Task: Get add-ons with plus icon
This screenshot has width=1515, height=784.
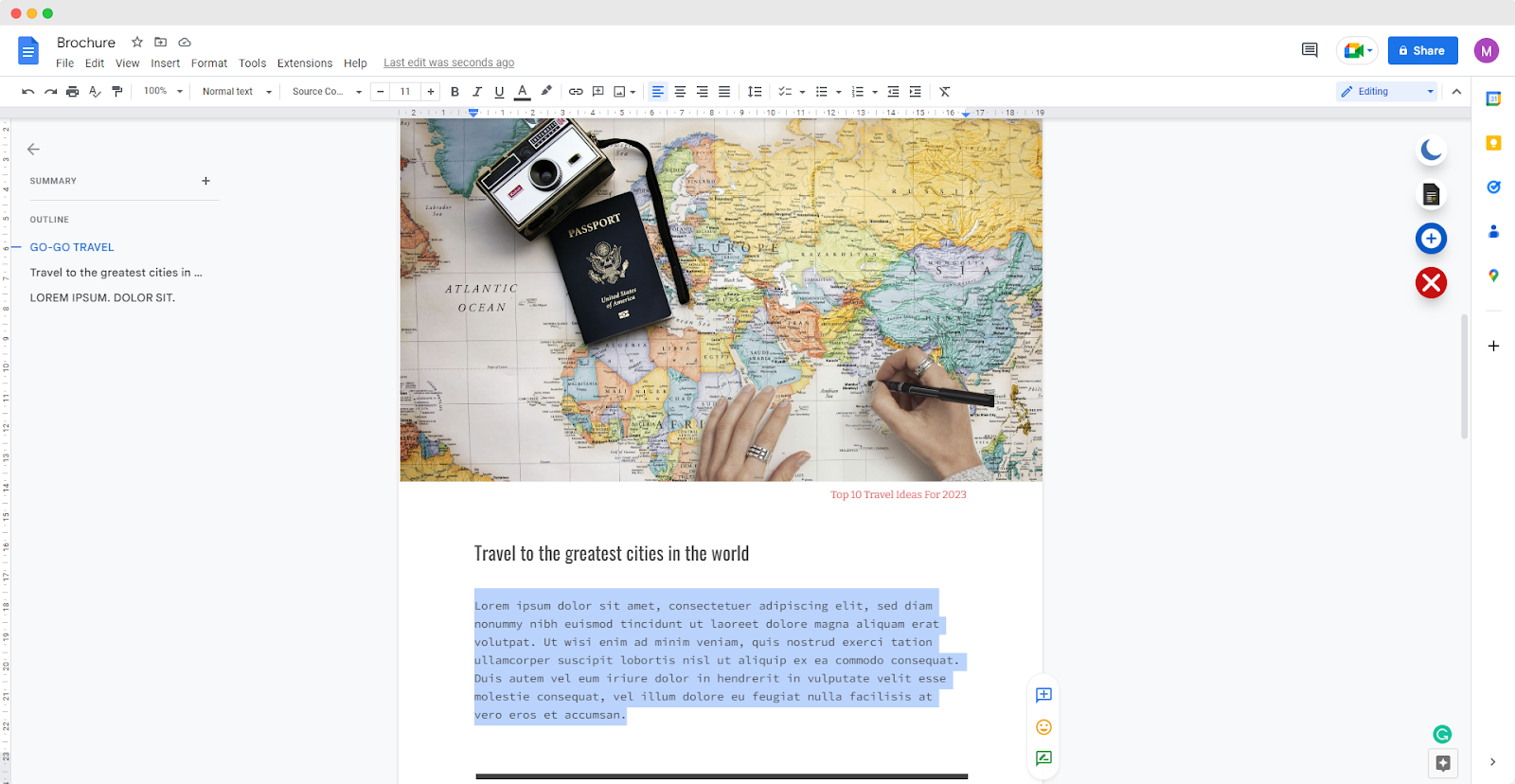Action: click(1493, 346)
